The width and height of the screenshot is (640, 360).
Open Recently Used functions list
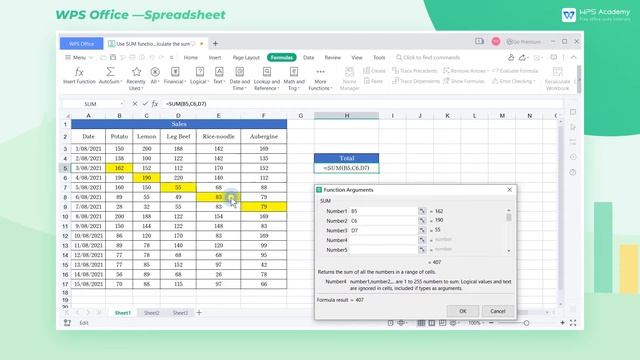pos(136,78)
